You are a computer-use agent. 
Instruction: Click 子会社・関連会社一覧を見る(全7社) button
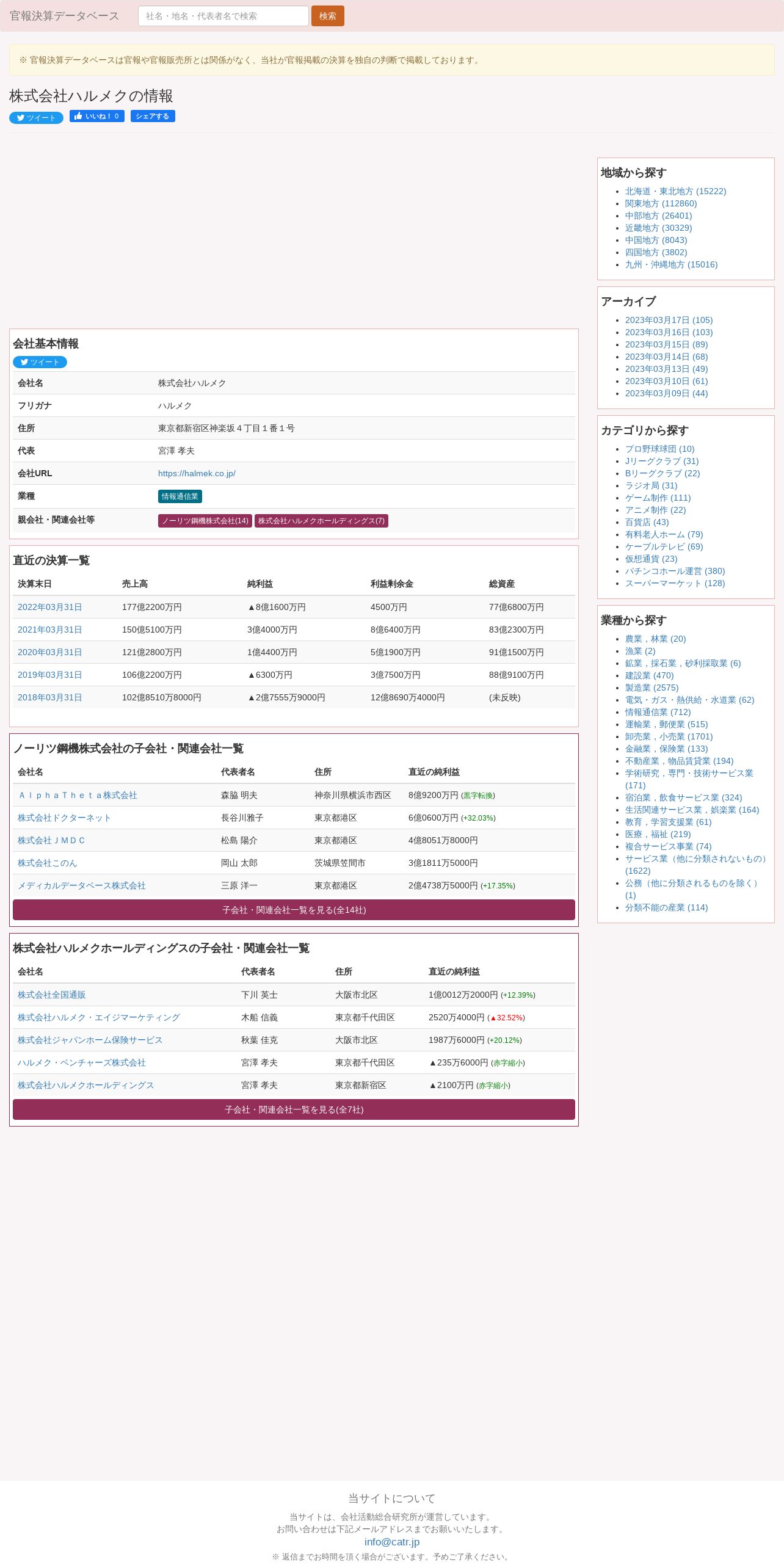pos(294,1109)
